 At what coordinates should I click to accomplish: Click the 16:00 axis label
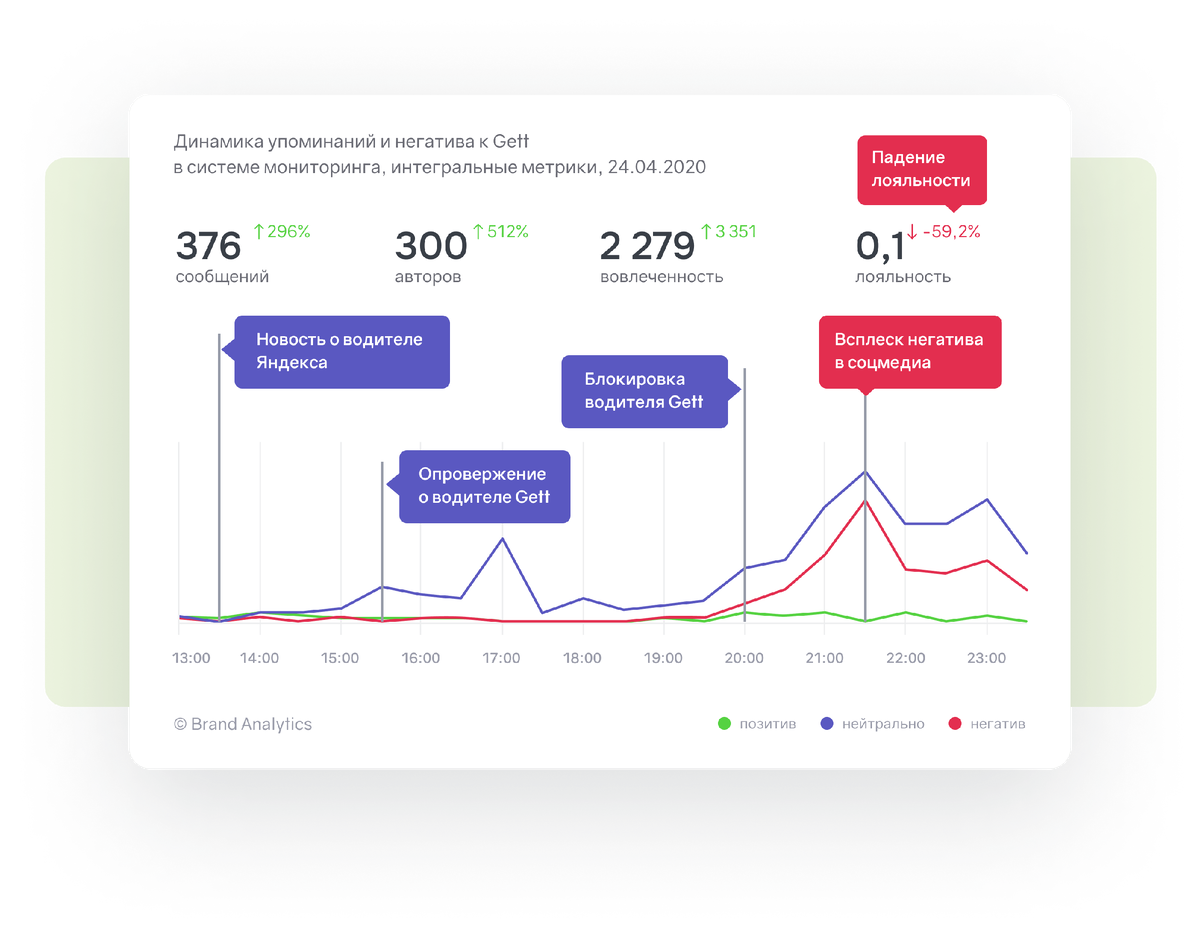[x=421, y=658]
